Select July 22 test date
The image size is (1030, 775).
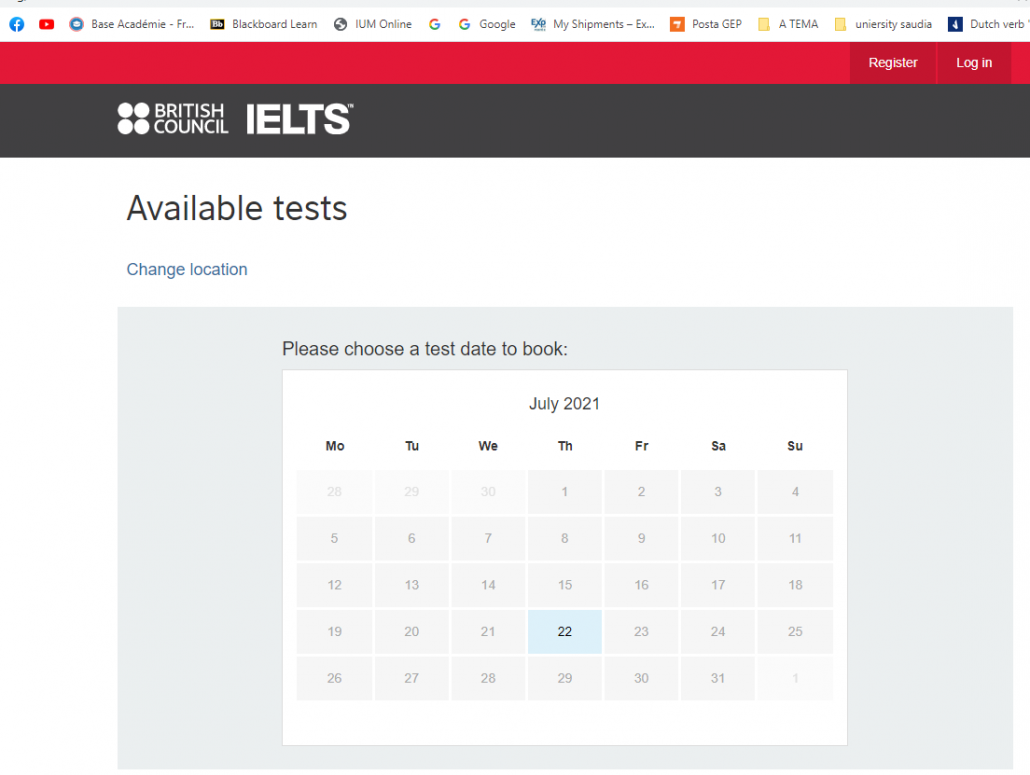[565, 632]
